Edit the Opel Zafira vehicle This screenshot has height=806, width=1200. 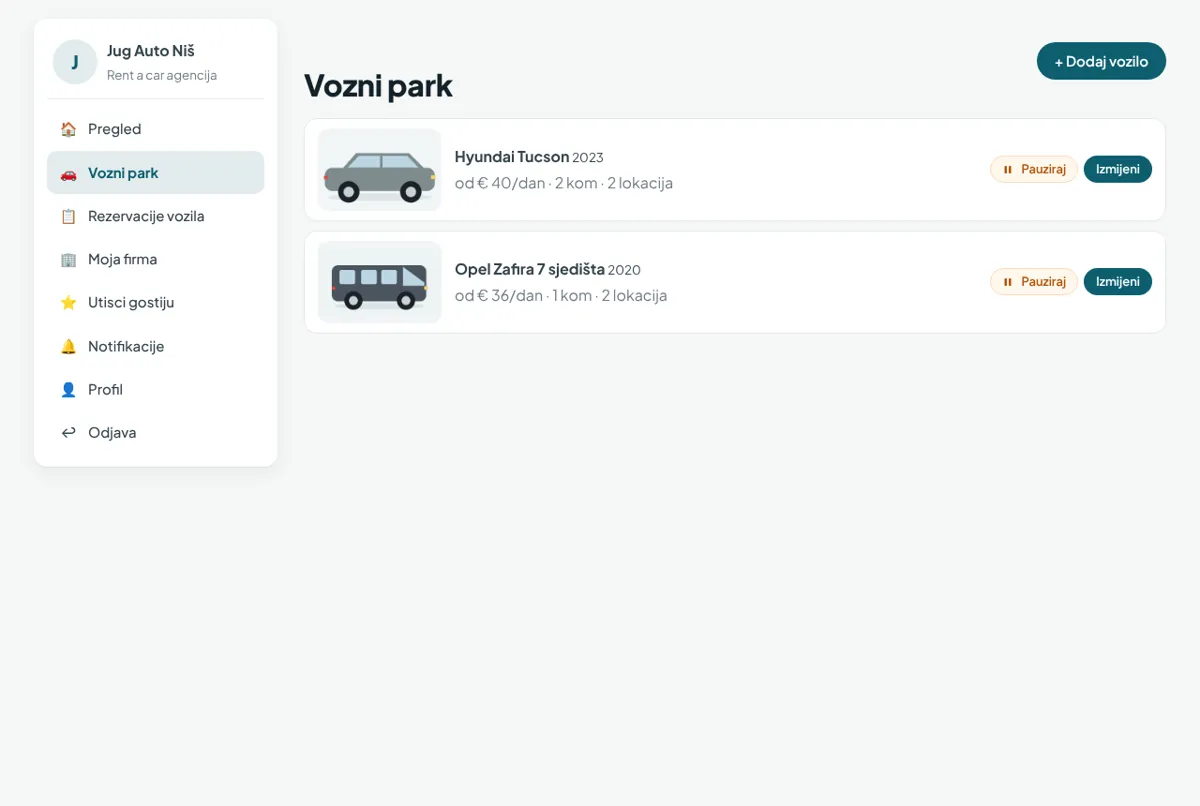1118,282
